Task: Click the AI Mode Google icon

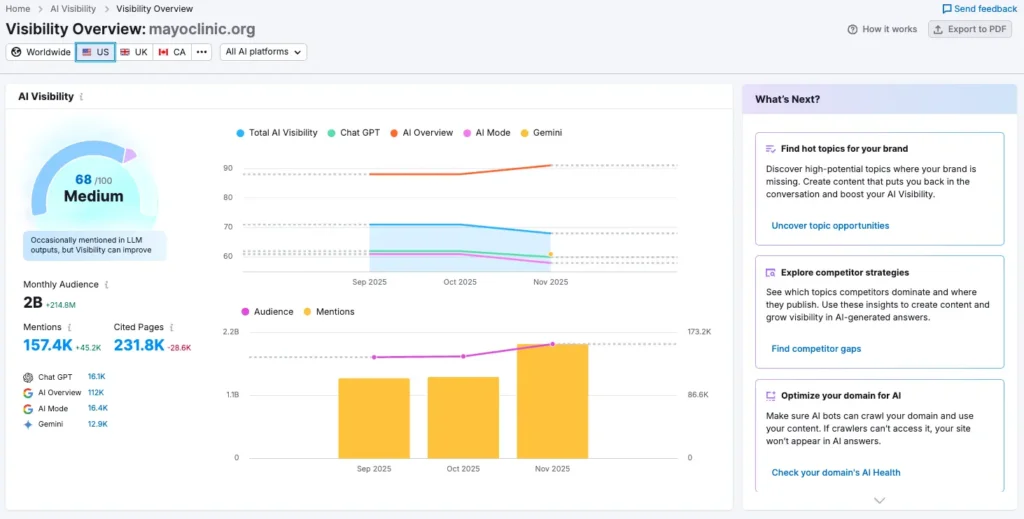Action: 27,409
